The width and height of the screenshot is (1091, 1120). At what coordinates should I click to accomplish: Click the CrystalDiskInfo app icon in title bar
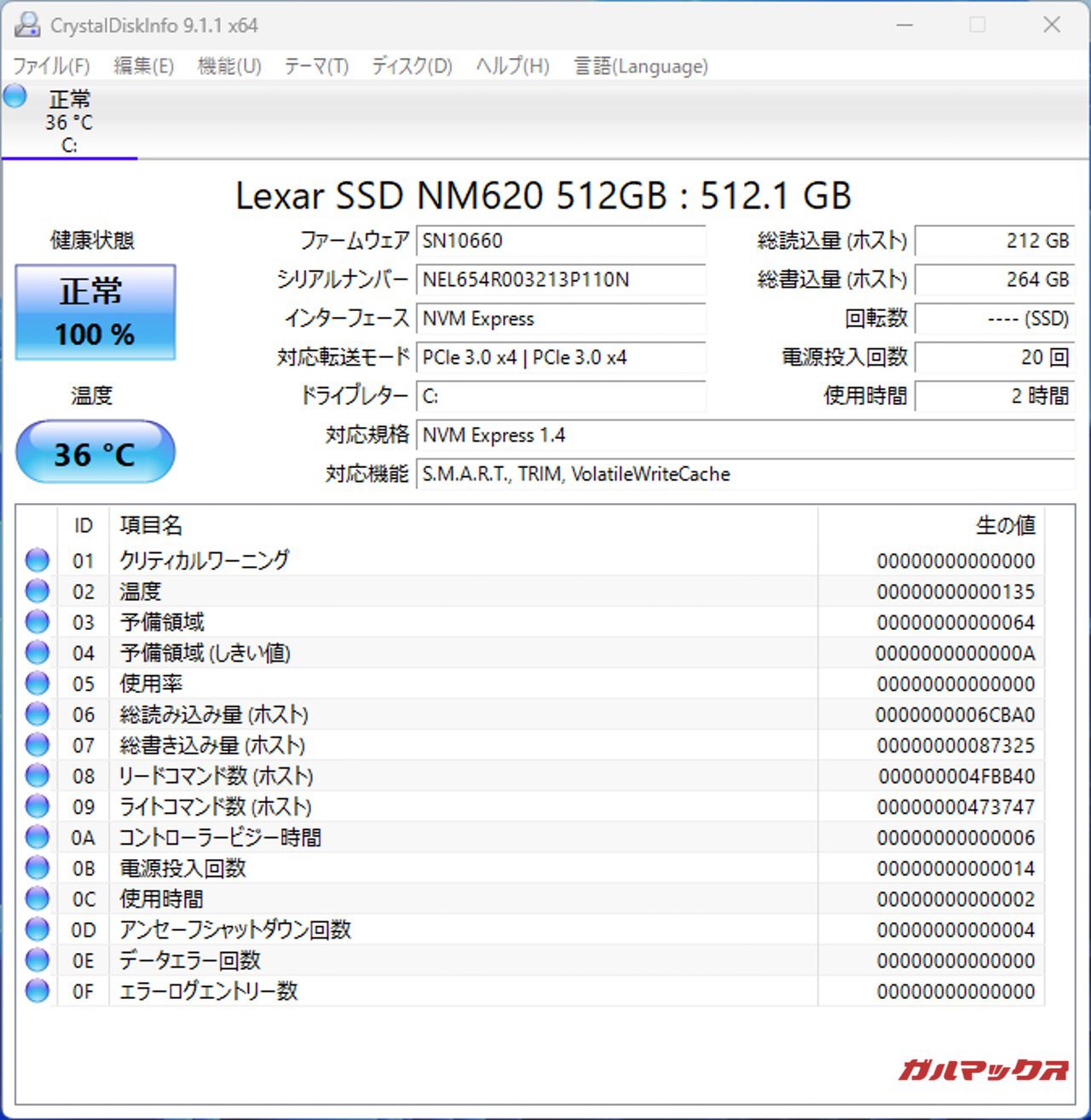[x=27, y=25]
